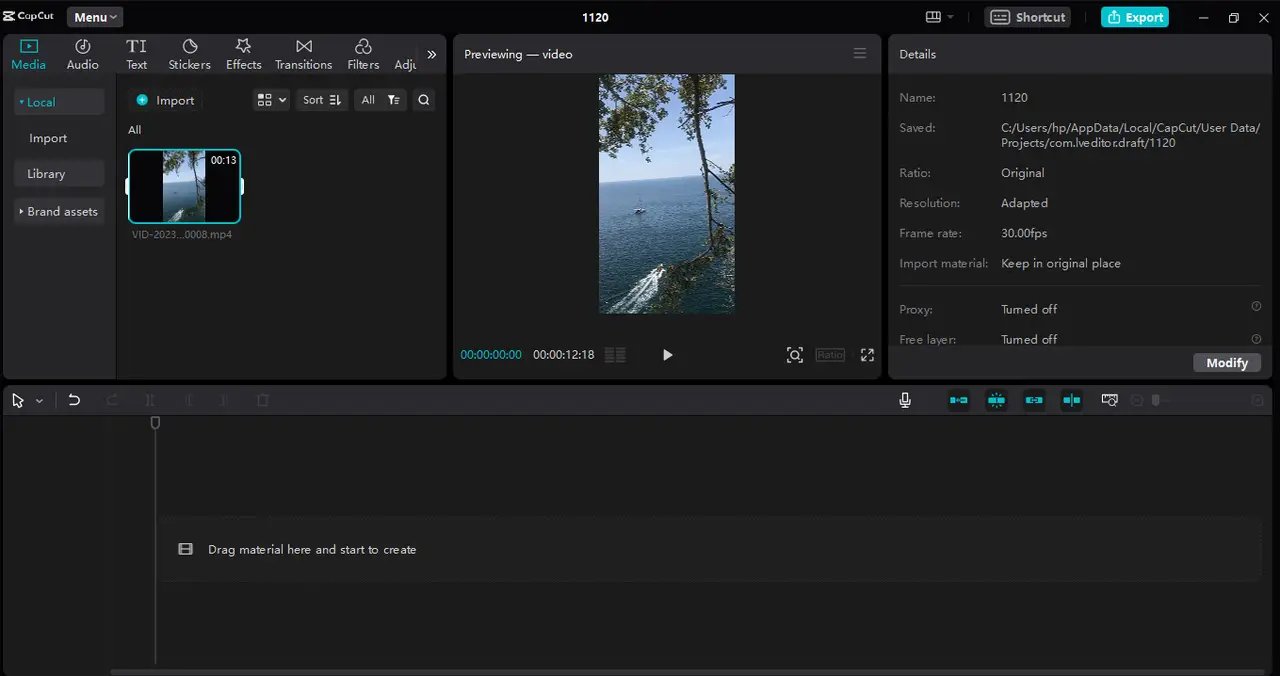Open the All filter dropdown
This screenshot has width=1280, height=676.
point(380,100)
